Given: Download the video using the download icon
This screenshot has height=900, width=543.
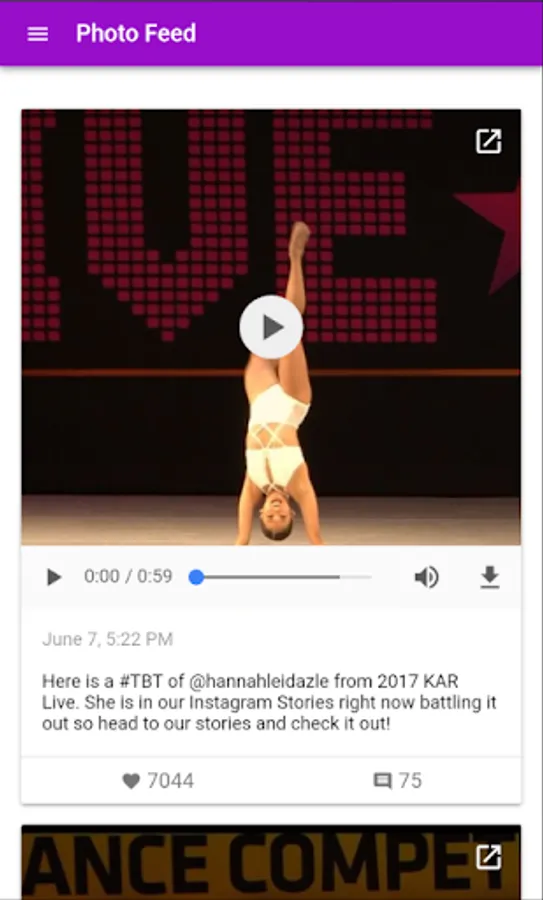Looking at the screenshot, I should coord(490,577).
